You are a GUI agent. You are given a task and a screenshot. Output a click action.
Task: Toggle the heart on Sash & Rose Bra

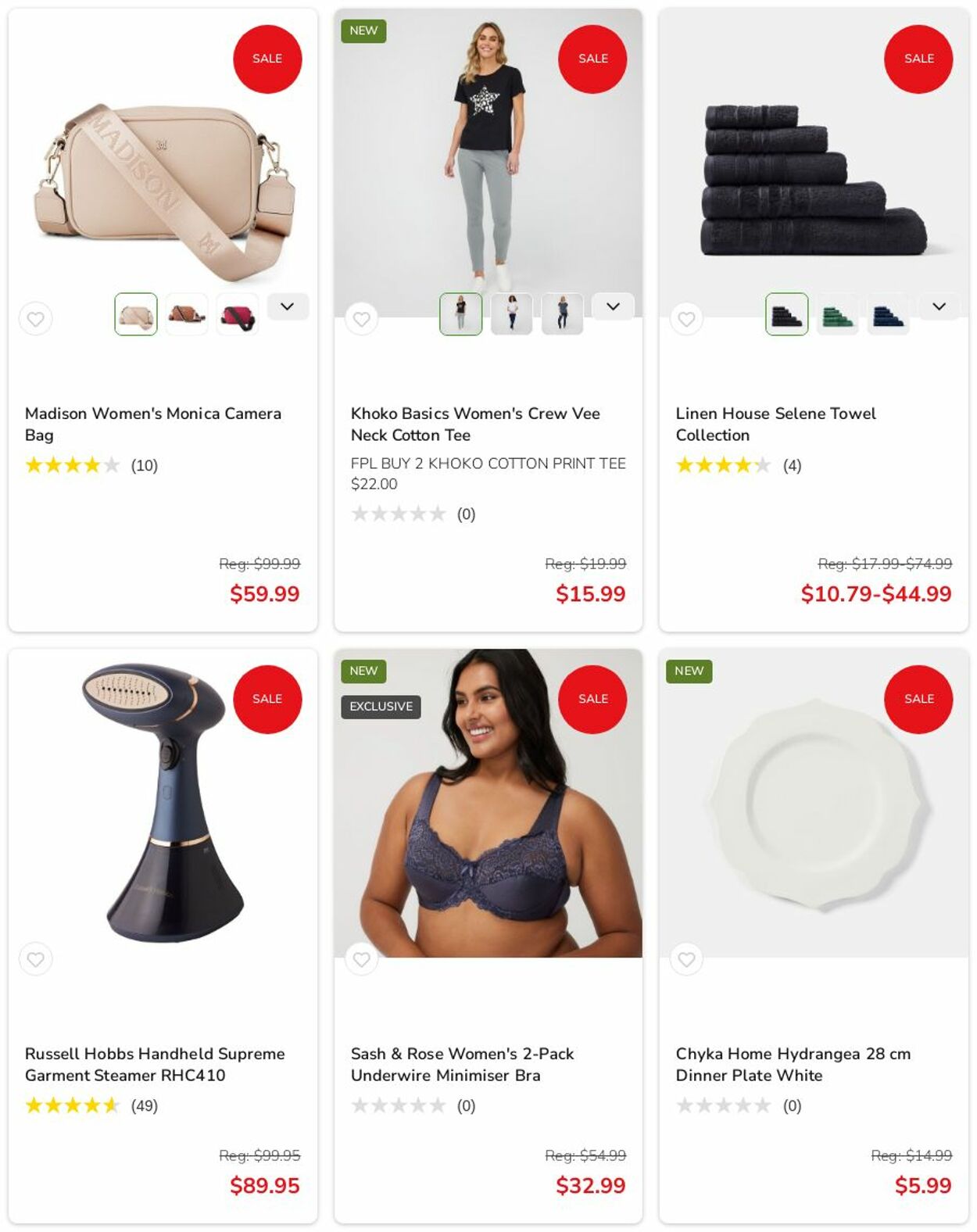pyautogui.click(x=361, y=959)
